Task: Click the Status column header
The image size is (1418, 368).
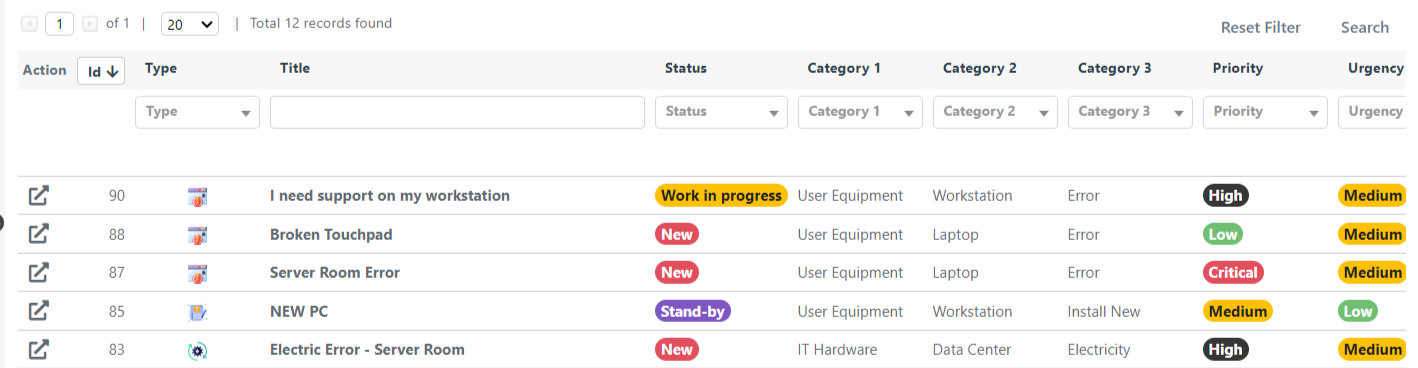Action: (x=686, y=69)
